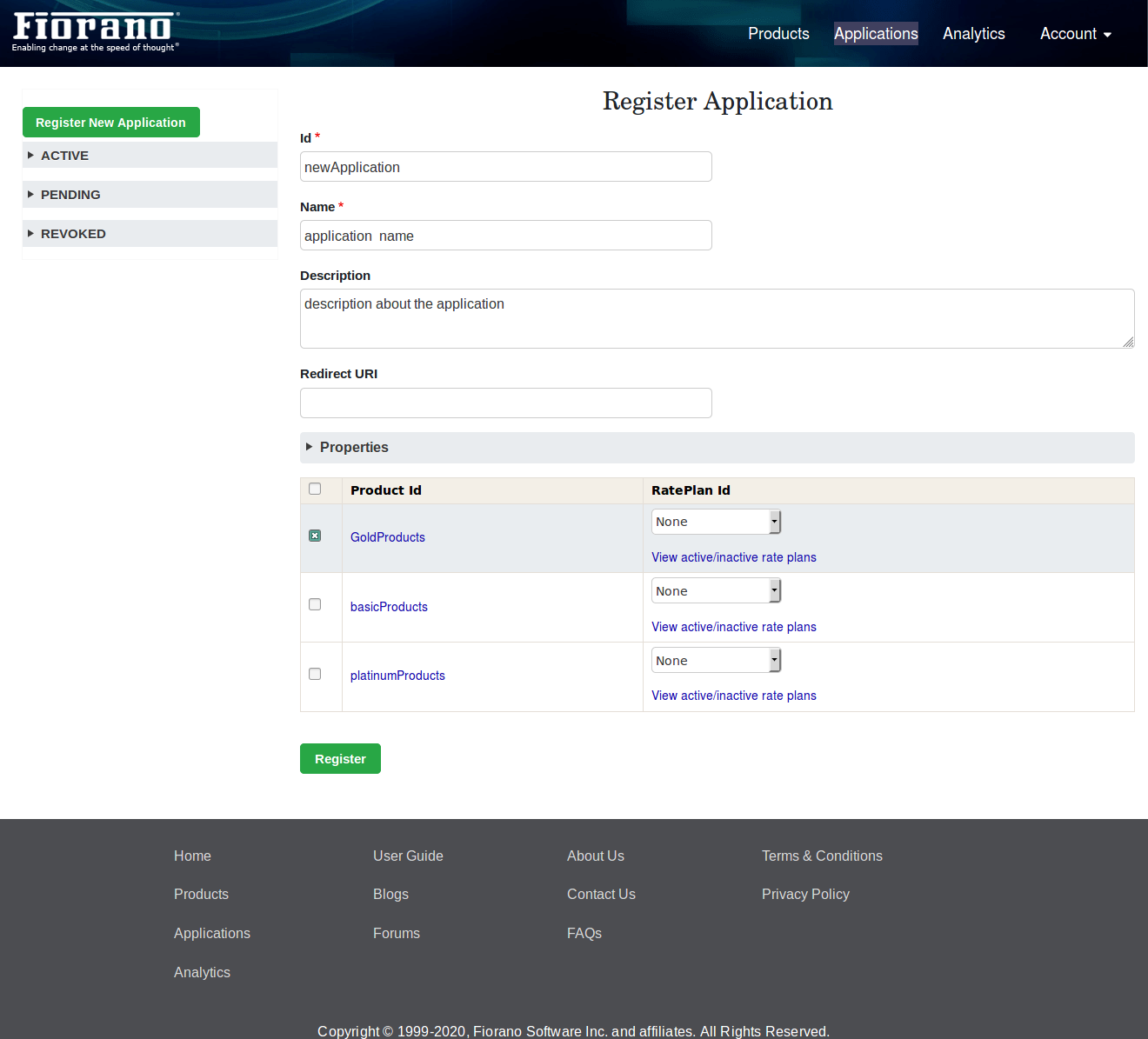Image resolution: width=1148 pixels, height=1039 pixels.
Task: Grab the Description textarea resize handle
Action: (1128, 343)
